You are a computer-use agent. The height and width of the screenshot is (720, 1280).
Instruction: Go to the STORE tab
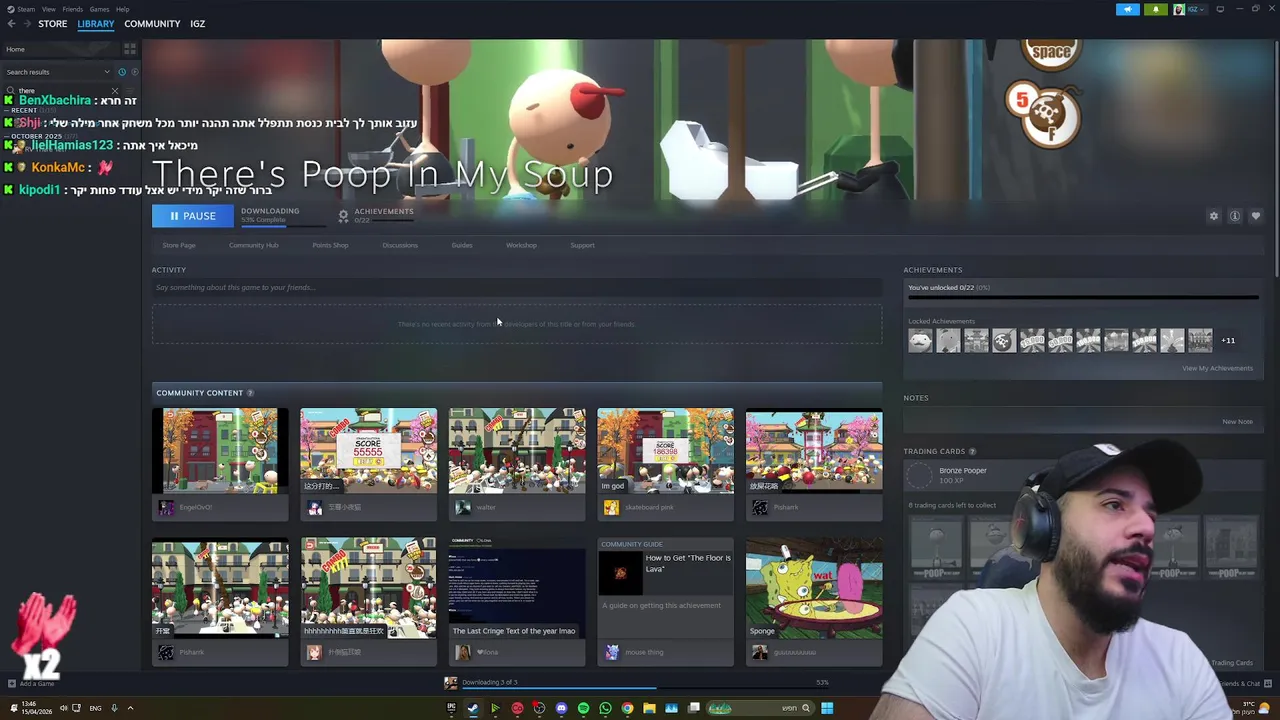[x=52, y=24]
